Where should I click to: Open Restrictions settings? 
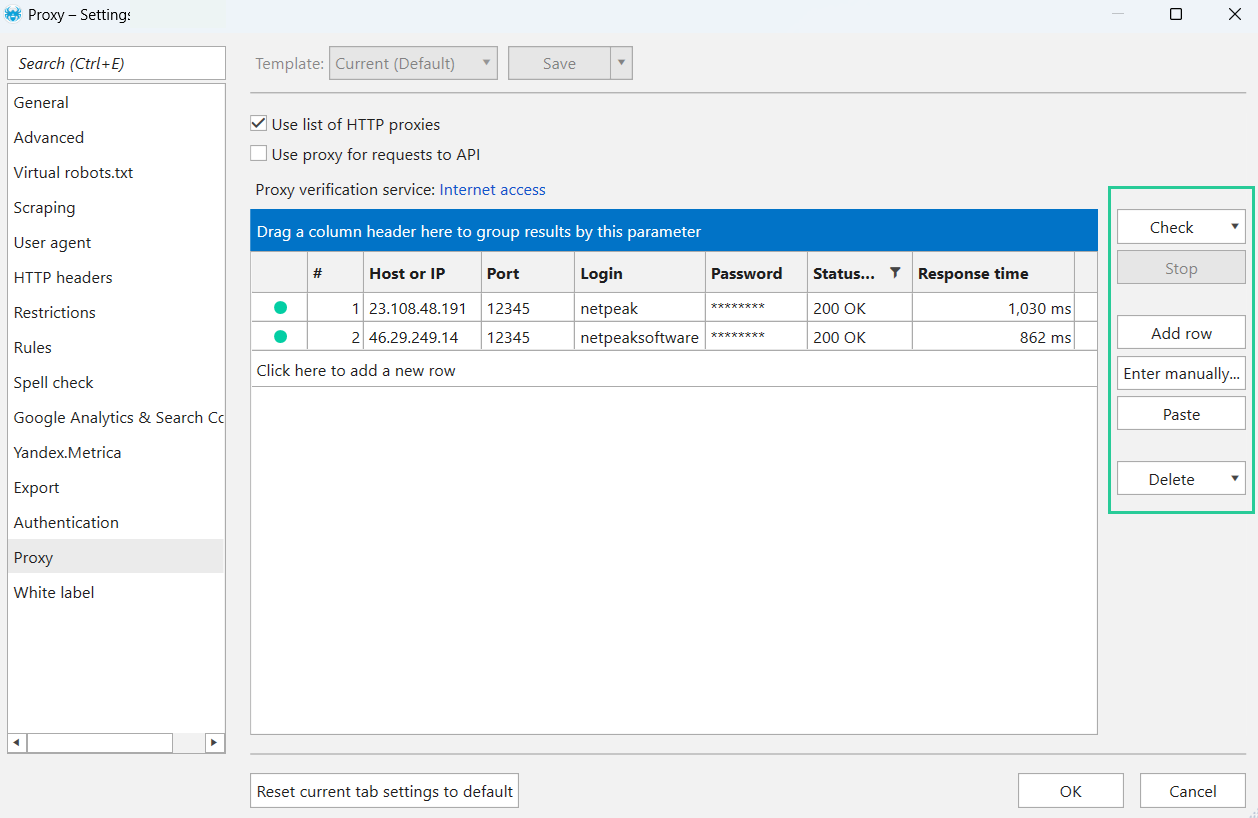[115, 313]
